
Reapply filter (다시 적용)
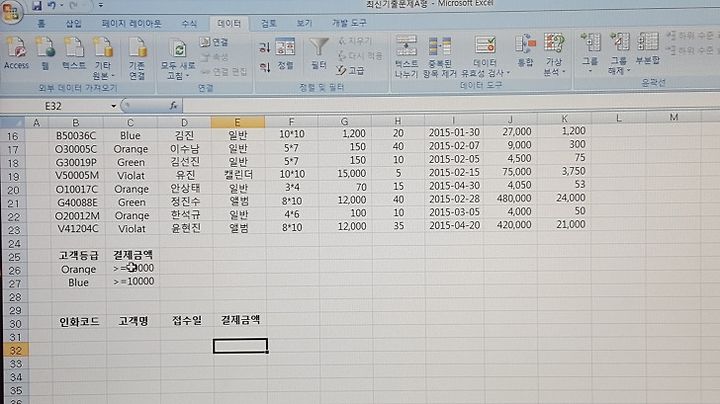click(x=360, y=56)
